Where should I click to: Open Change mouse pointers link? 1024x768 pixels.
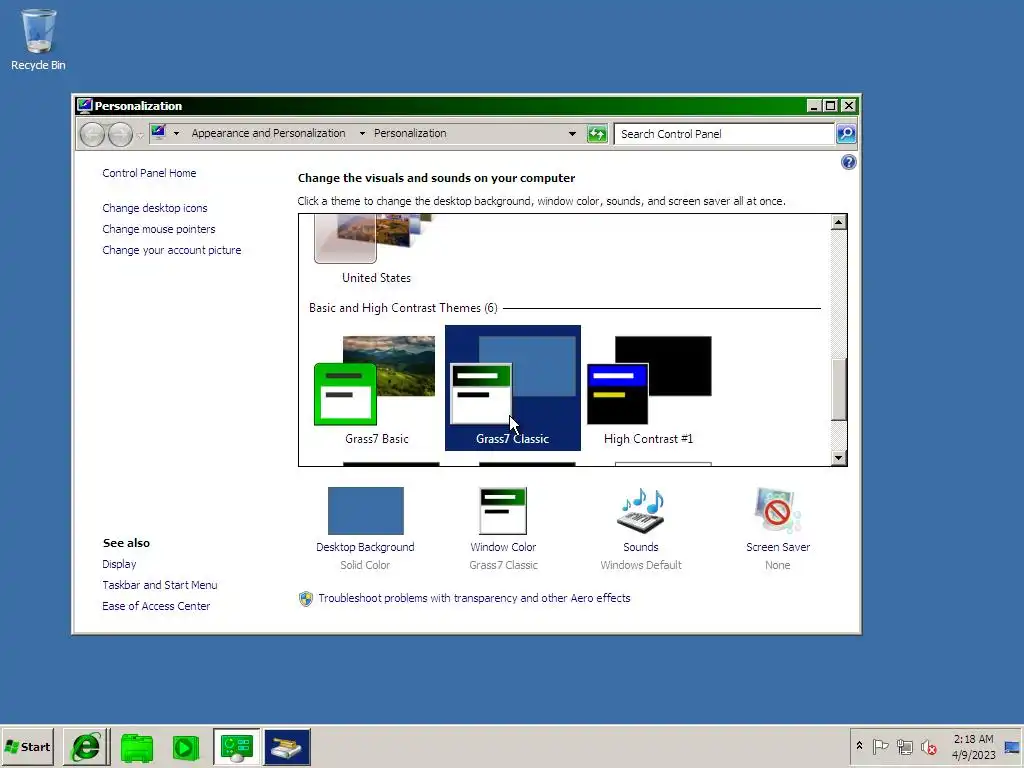click(159, 229)
